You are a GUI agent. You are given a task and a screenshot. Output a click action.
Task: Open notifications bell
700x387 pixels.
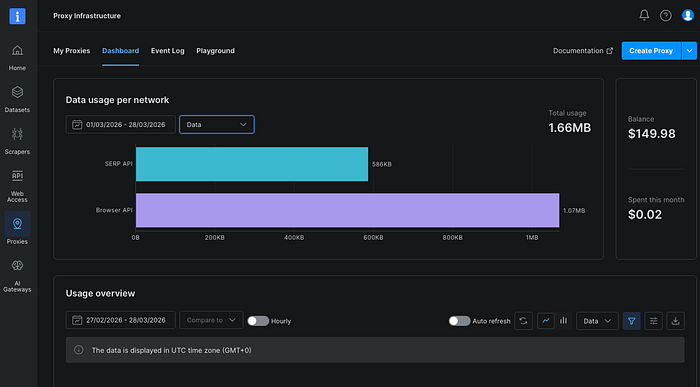coord(644,16)
